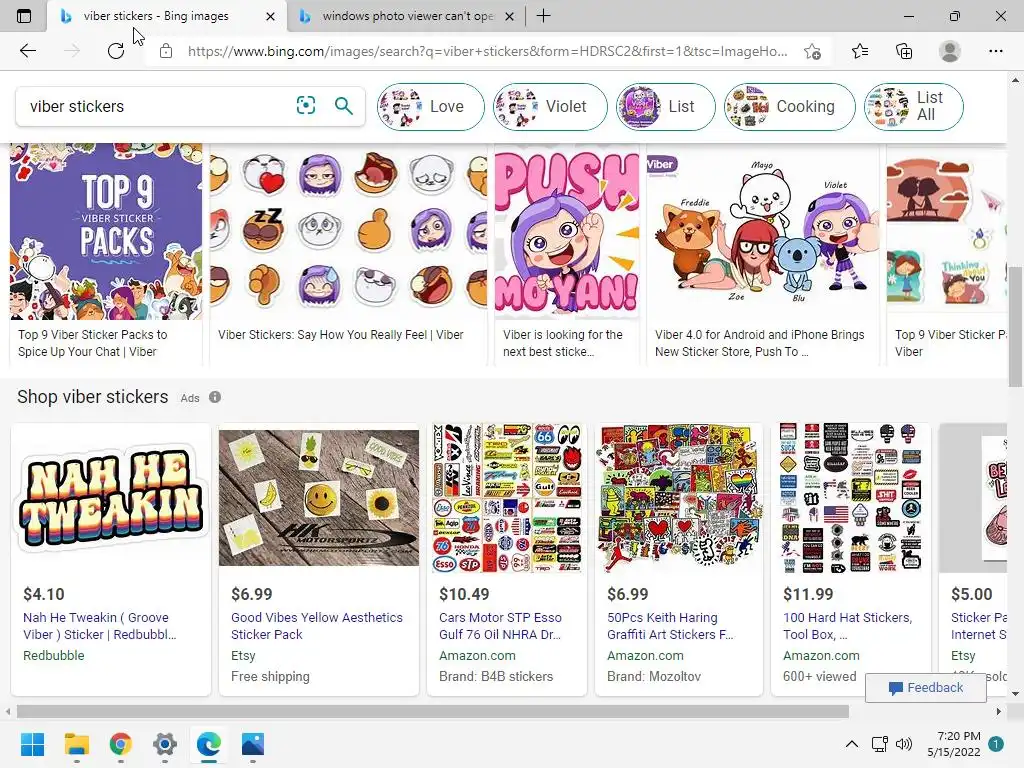Click the Redbubble seller name
Image resolution: width=1024 pixels, height=768 pixels.
(54, 655)
